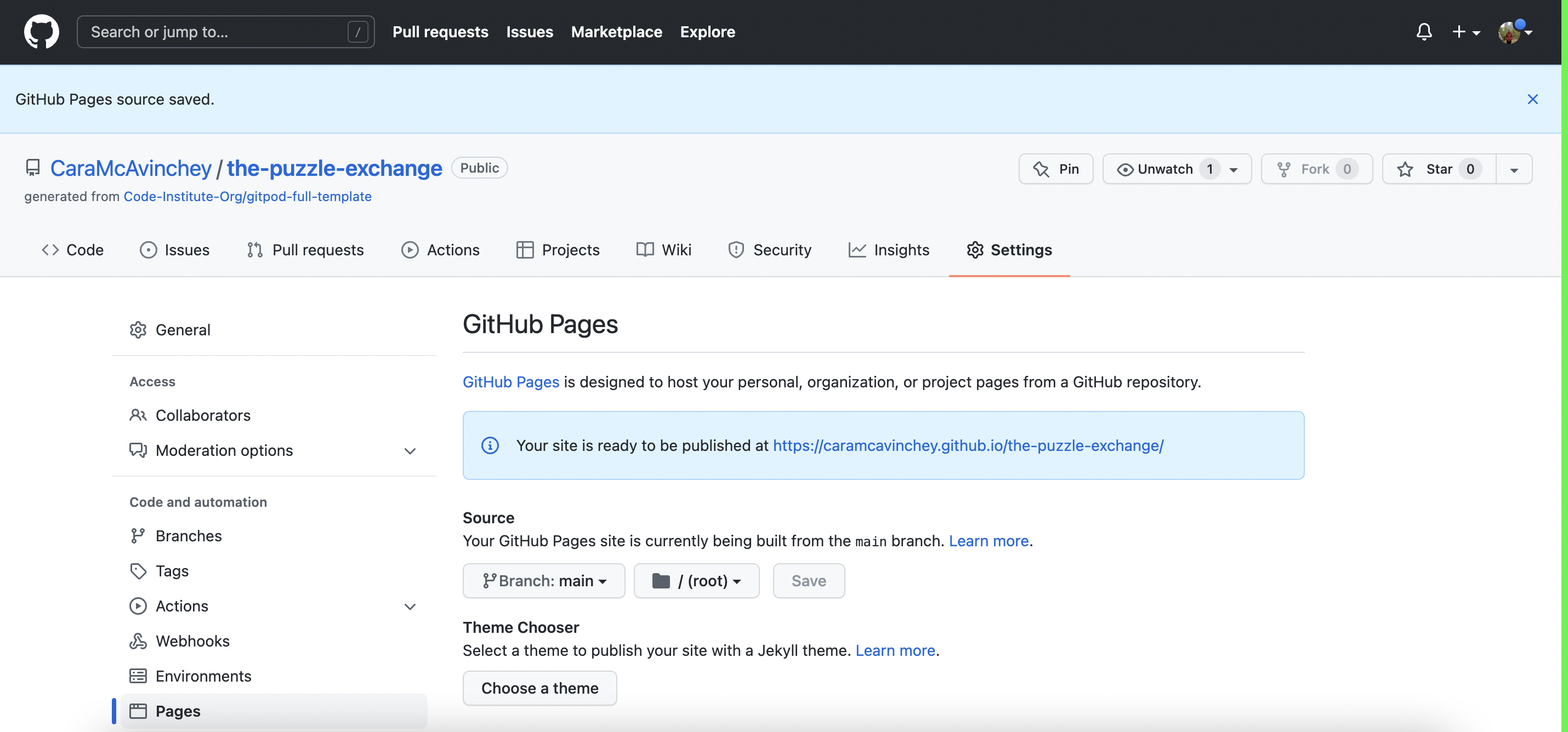The height and width of the screenshot is (732, 1568).
Task: Open Learn more link under Theme Chooser
Action: coord(895,650)
